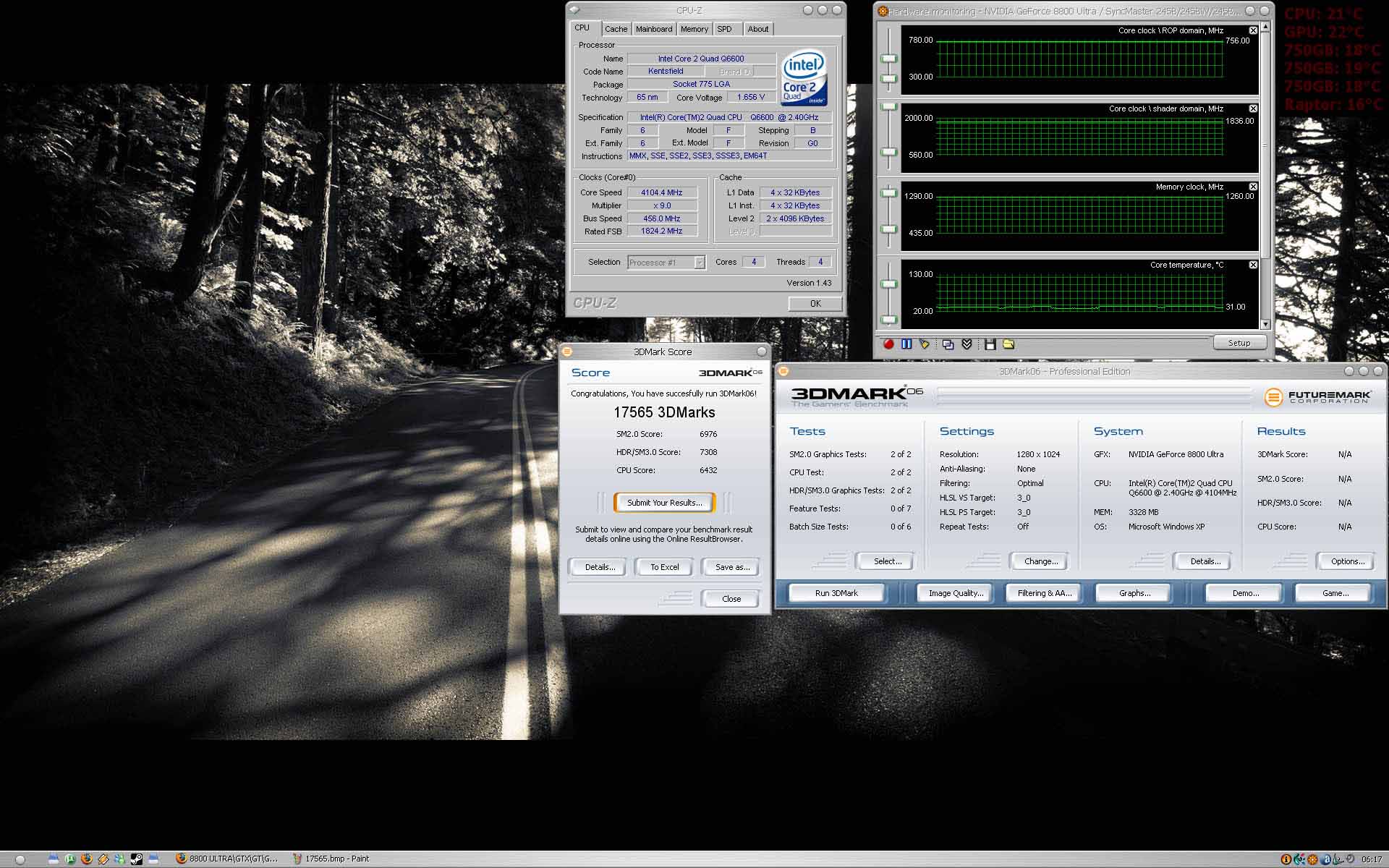Click the taskbar start orb
The width and height of the screenshot is (1389, 868).
tap(20, 860)
